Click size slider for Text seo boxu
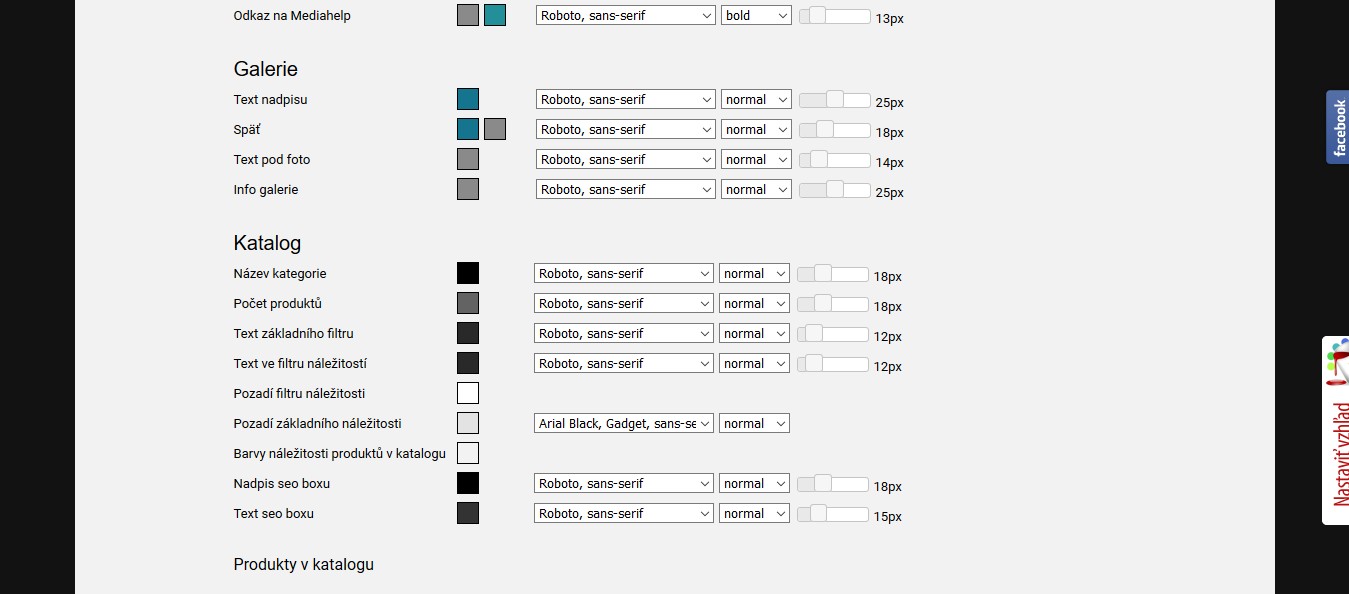 tap(833, 513)
